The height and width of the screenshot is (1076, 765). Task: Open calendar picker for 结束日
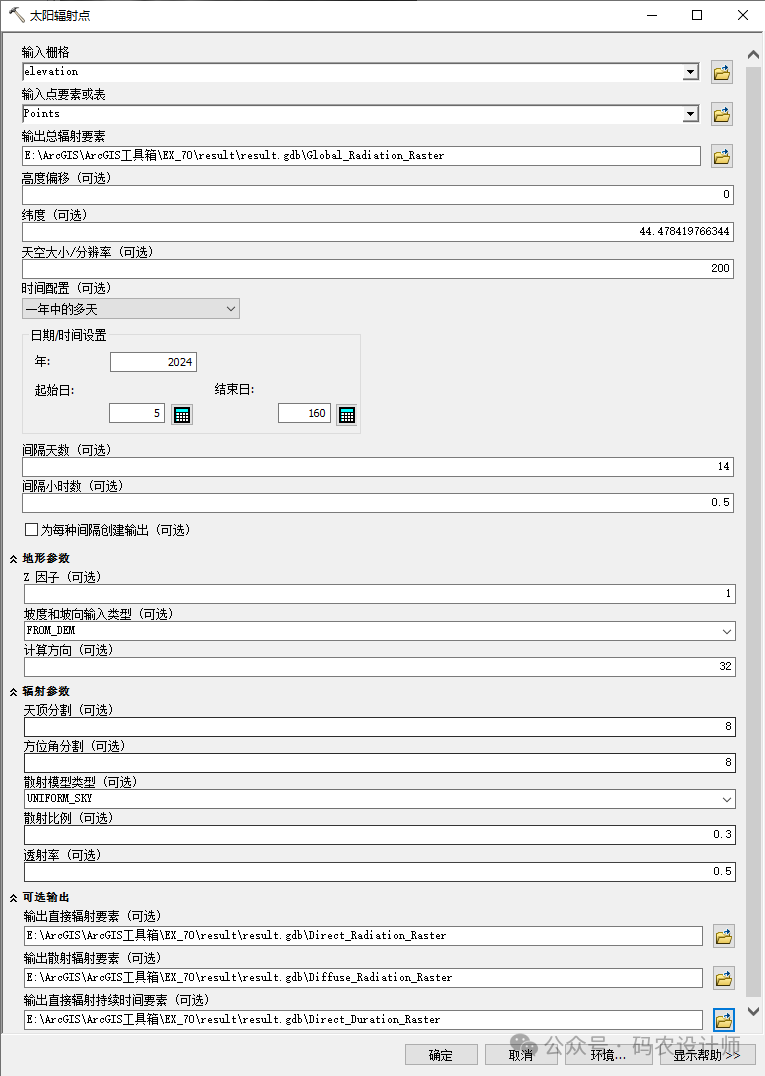346,414
